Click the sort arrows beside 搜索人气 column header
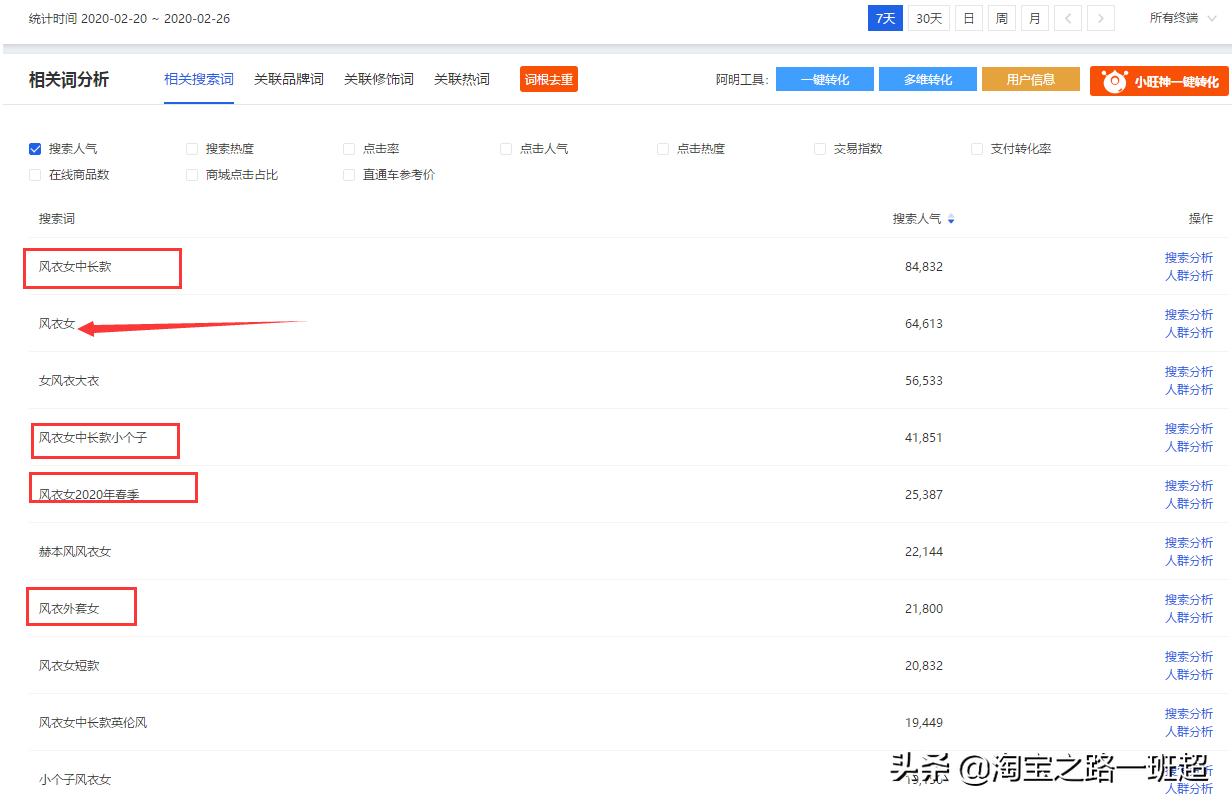 click(x=950, y=218)
